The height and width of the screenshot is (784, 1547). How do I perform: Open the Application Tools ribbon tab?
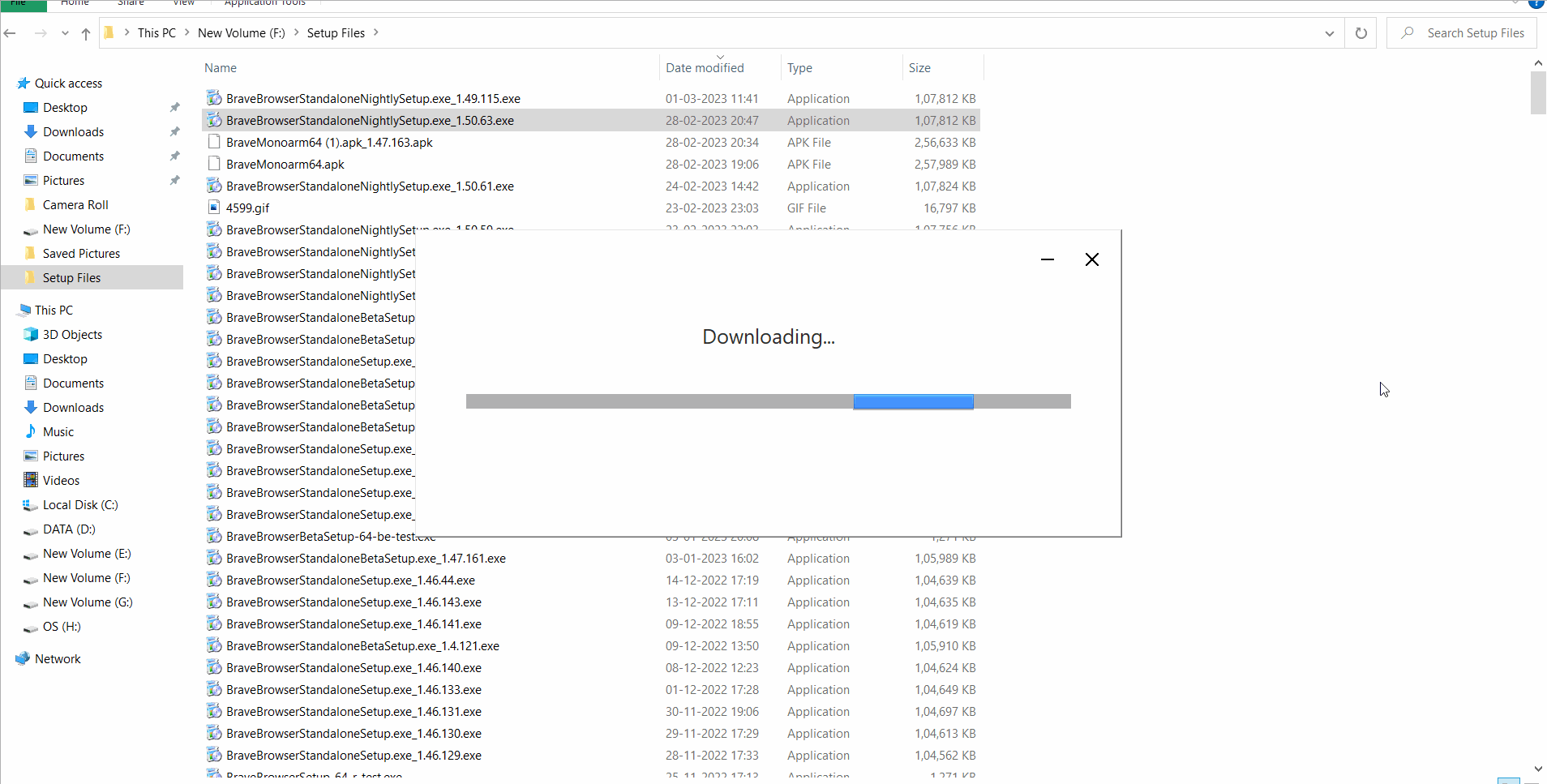(264, 4)
